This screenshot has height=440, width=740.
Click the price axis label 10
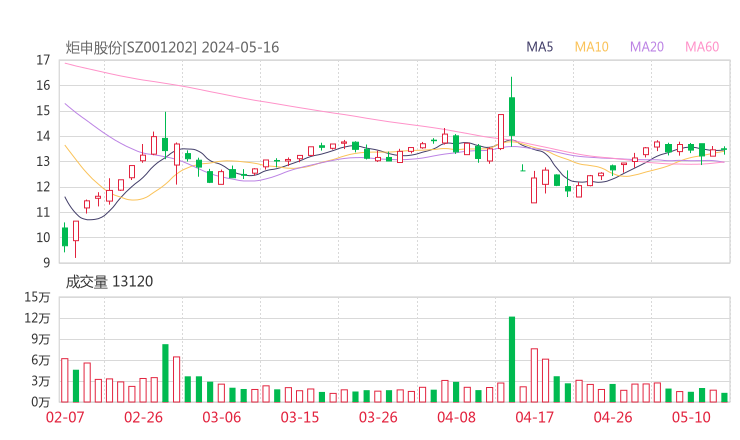[x=43, y=237]
